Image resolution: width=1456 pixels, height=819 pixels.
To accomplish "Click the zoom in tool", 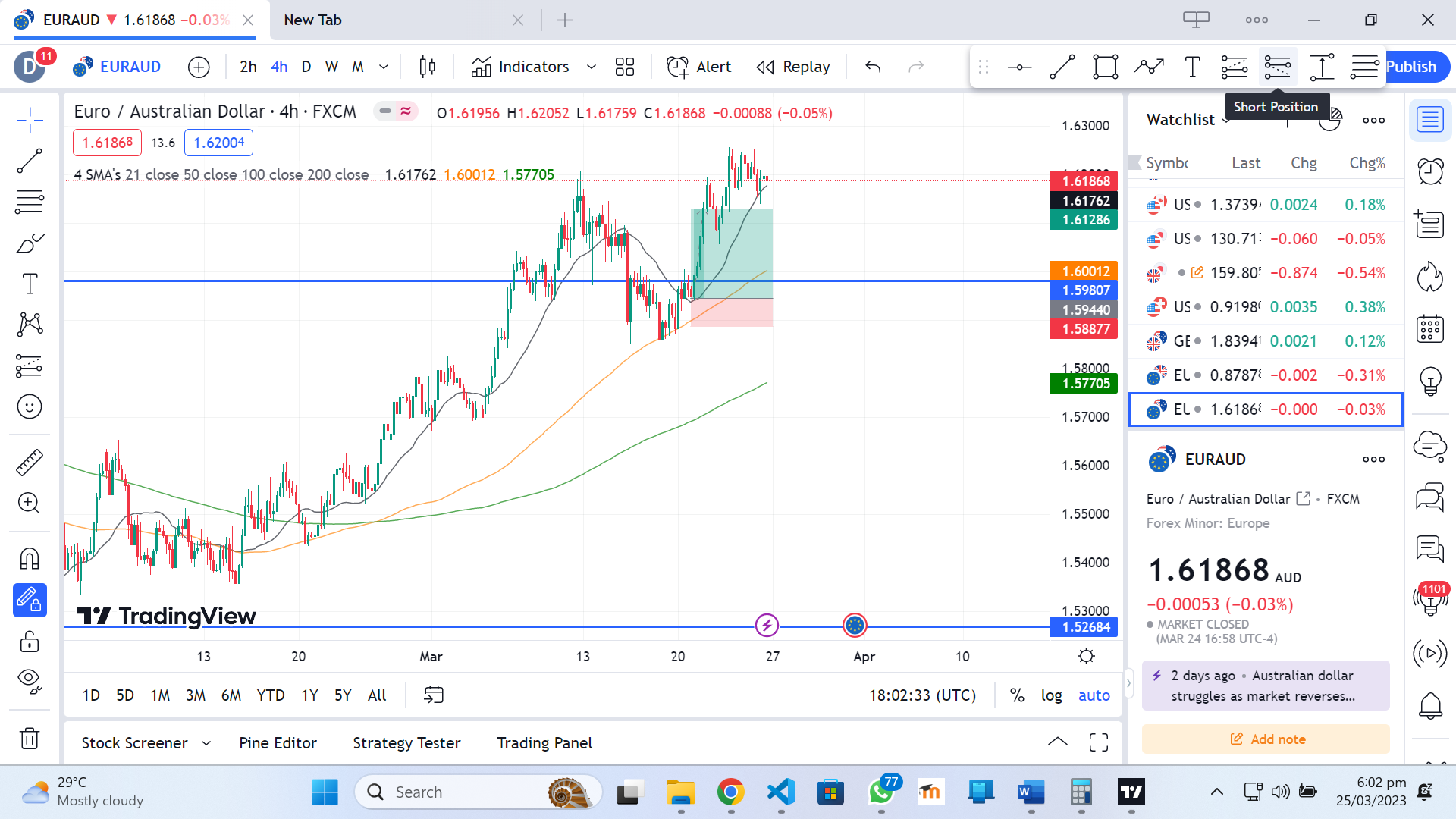I will [30, 503].
